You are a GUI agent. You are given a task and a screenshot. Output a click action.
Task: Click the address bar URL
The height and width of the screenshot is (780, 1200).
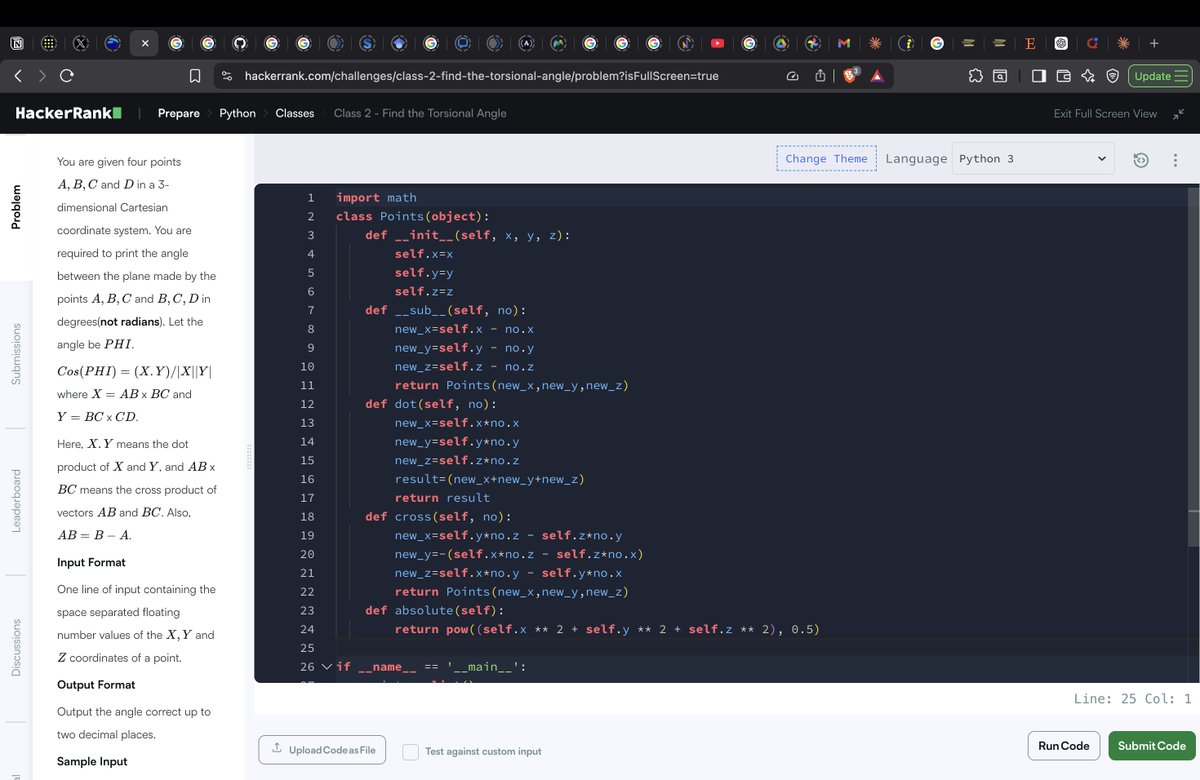click(x=482, y=76)
